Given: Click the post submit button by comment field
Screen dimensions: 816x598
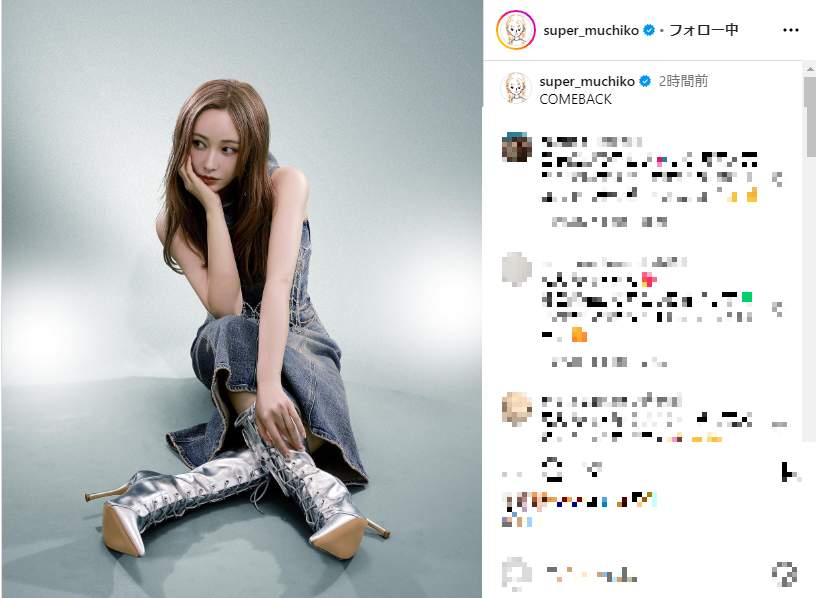Looking at the screenshot, I should 785,574.
